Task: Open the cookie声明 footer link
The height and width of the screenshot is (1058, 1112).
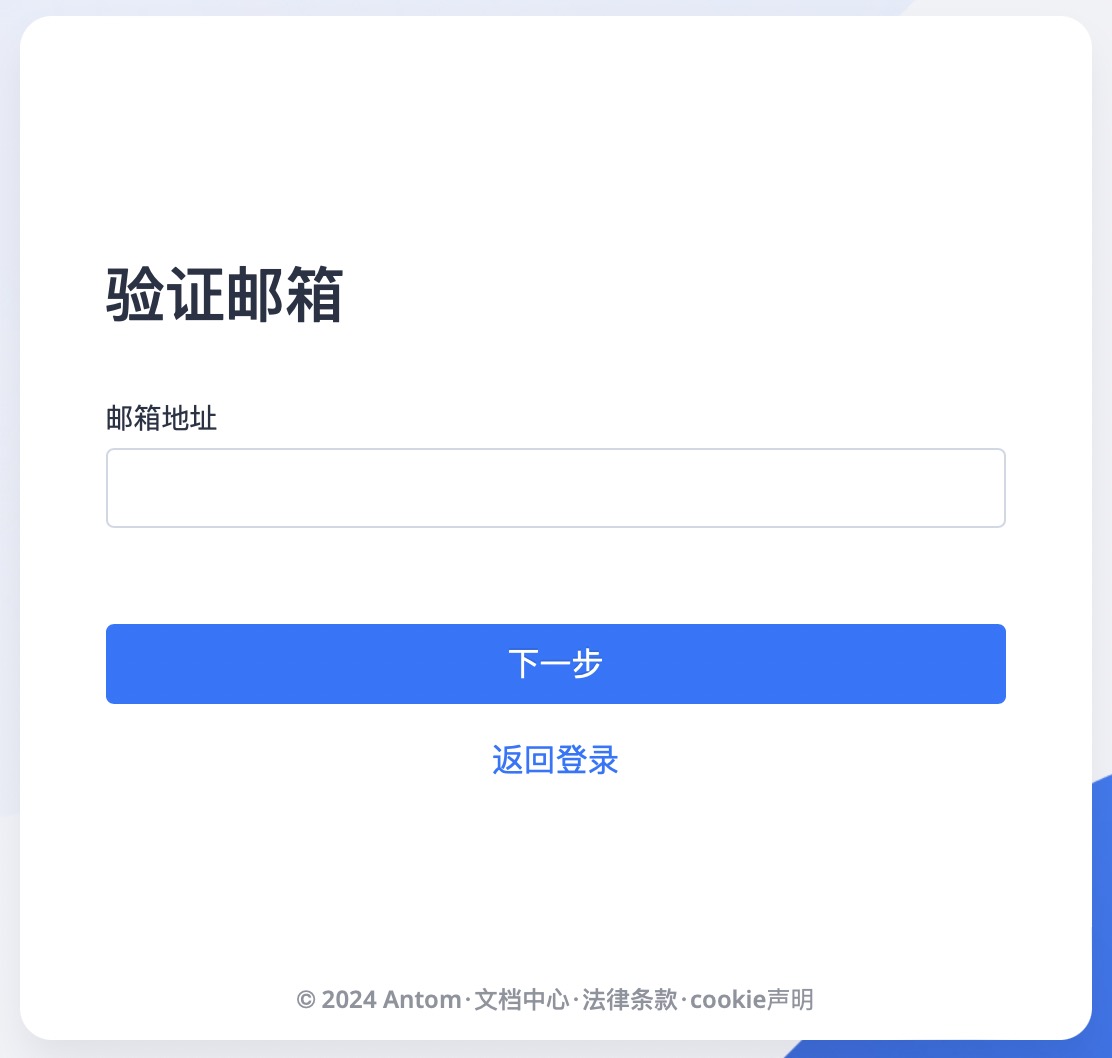Action: (752, 999)
